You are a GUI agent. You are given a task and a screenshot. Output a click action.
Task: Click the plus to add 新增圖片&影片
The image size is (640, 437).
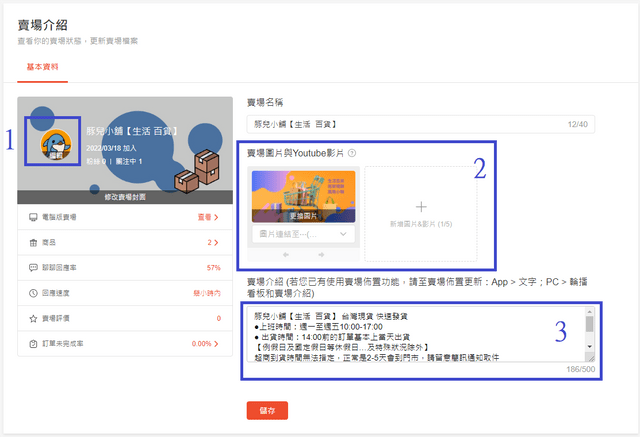click(421, 207)
